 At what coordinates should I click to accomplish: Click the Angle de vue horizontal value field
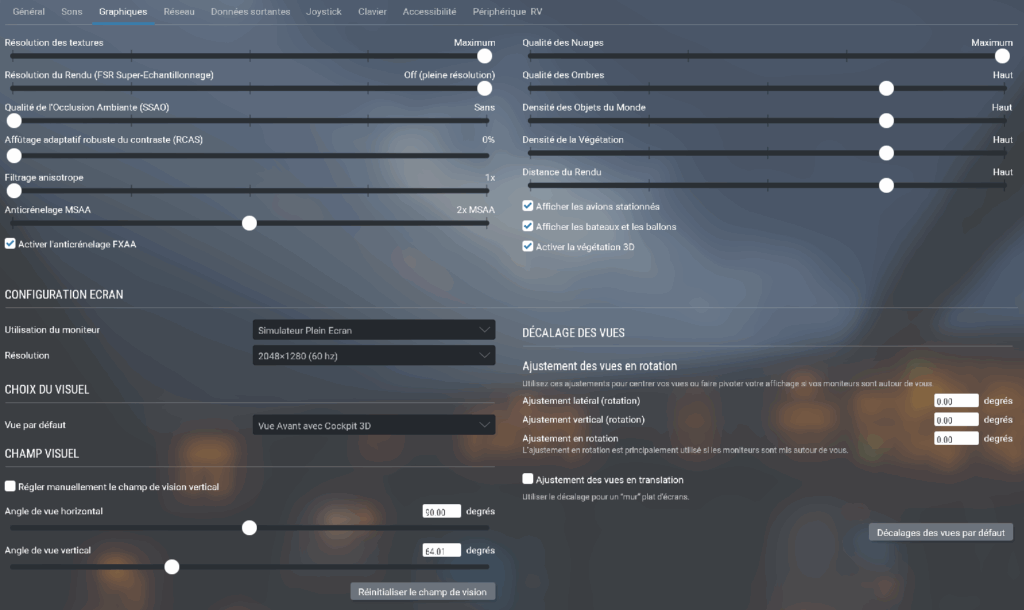(x=441, y=511)
